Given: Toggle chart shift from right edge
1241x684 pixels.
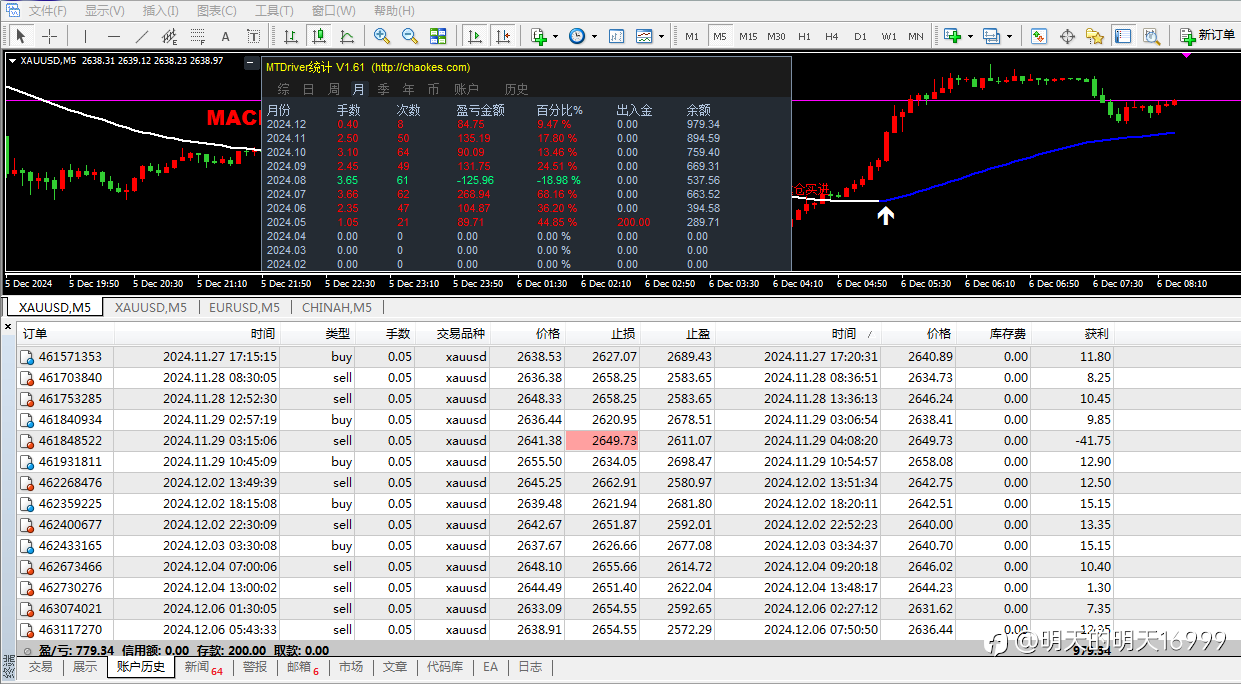Looking at the screenshot, I should (x=503, y=36).
